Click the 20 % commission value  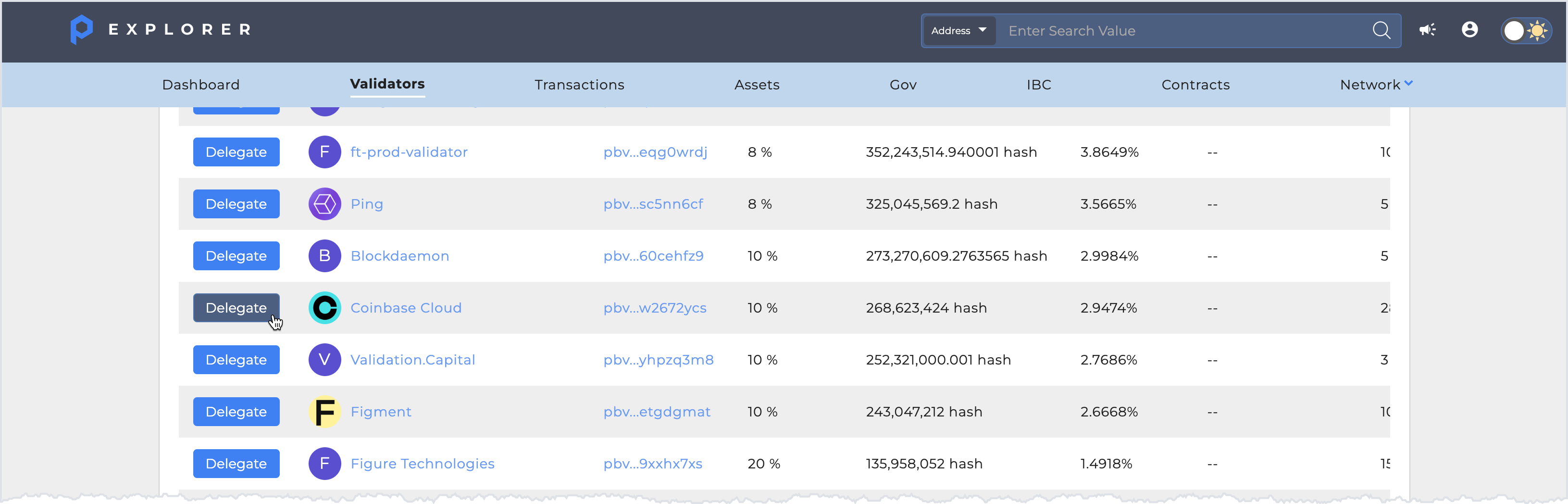(x=763, y=464)
